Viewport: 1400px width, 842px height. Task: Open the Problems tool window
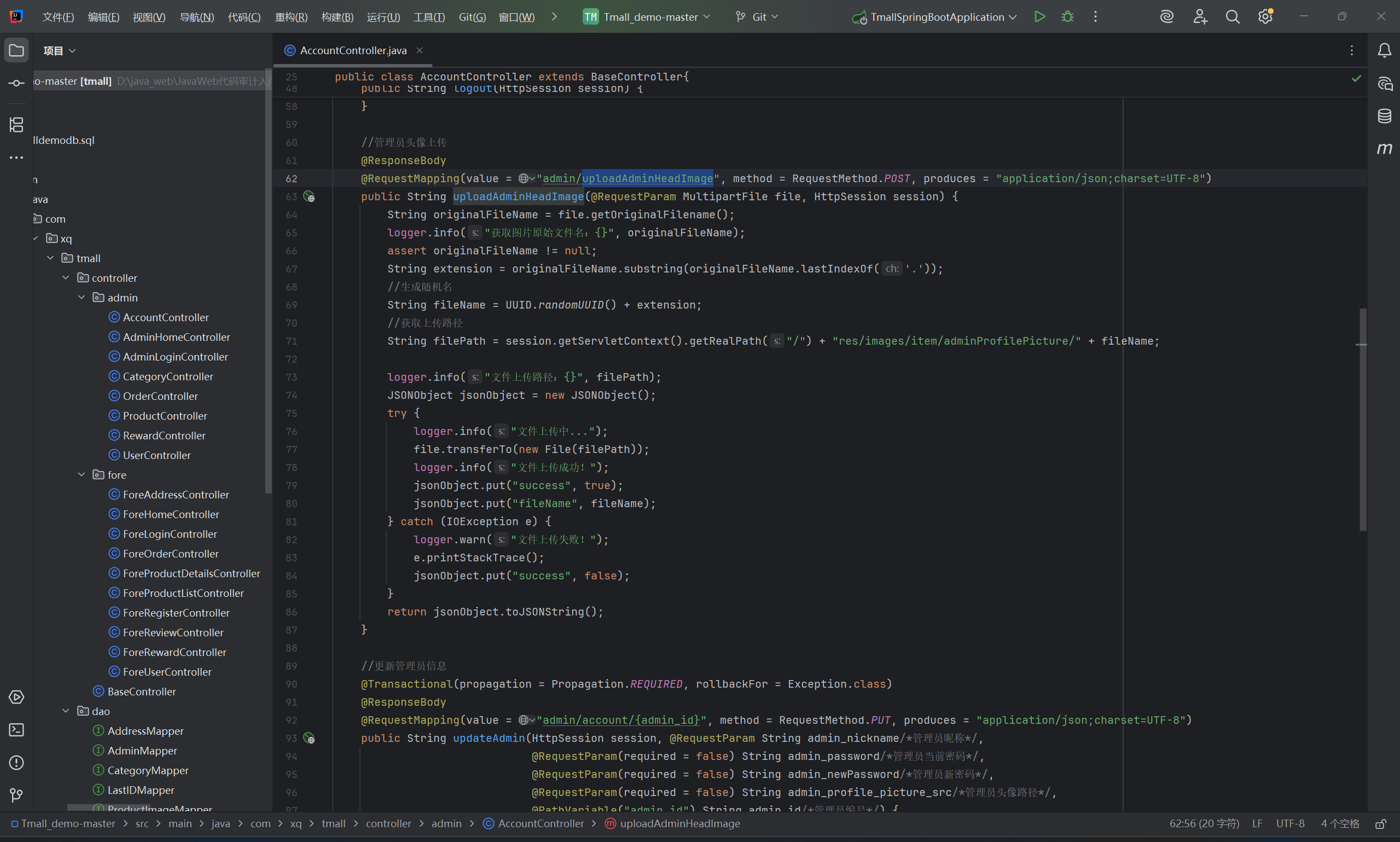point(16,762)
